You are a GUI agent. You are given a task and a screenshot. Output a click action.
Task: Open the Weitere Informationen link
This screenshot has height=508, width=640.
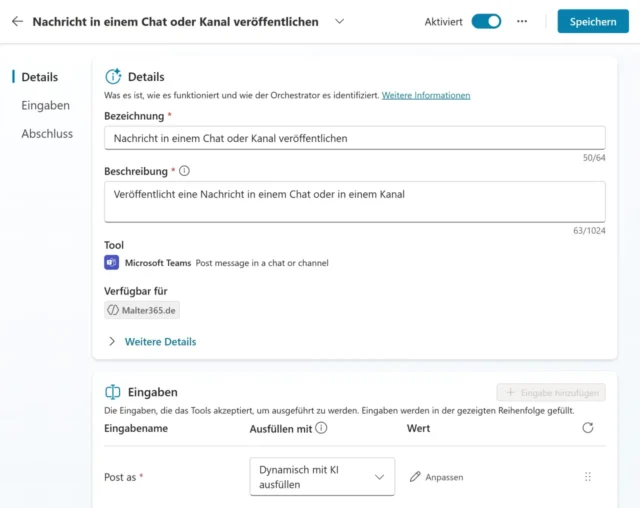pos(426,95)
